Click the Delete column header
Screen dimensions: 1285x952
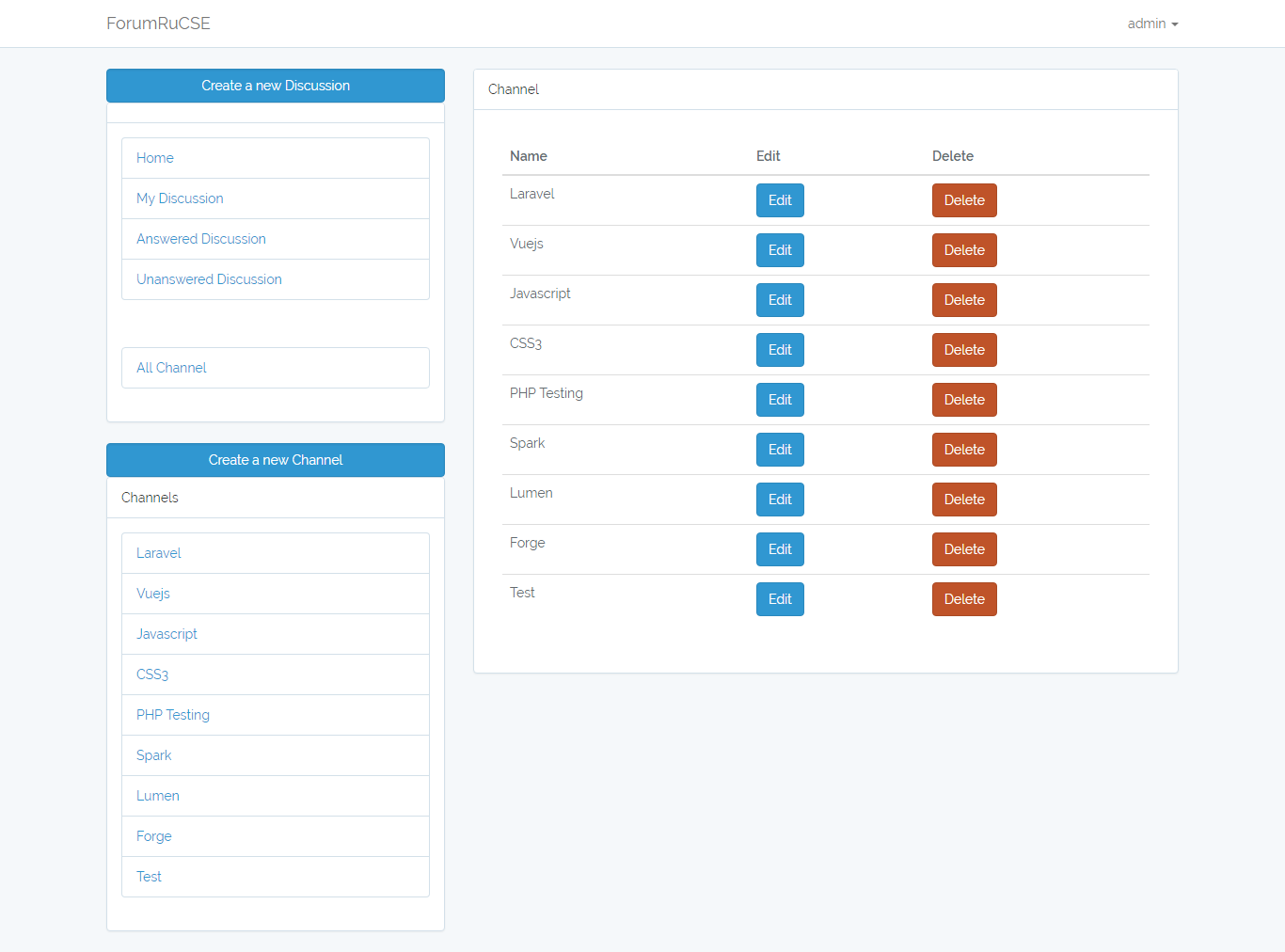tap(953, 156)
